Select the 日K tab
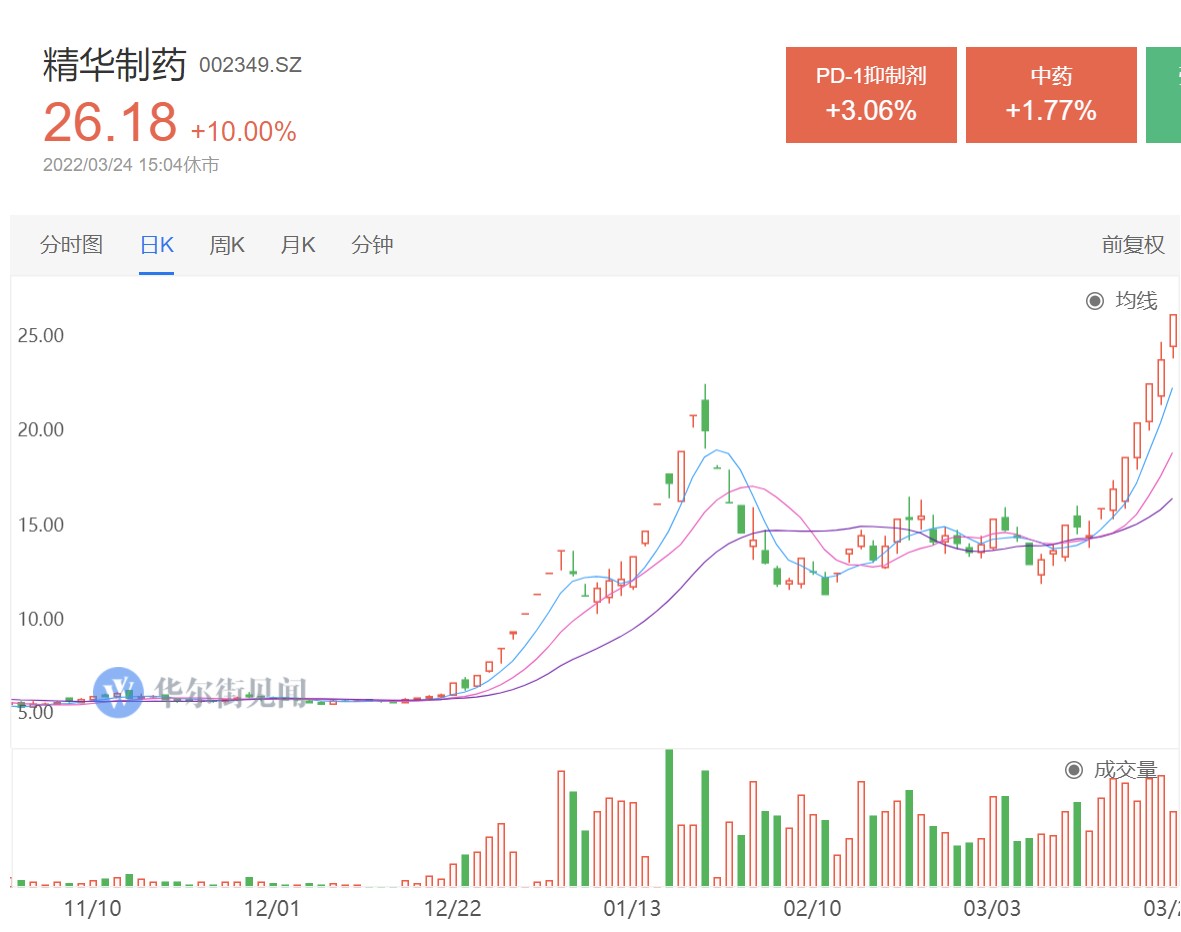 pos(156,245)
